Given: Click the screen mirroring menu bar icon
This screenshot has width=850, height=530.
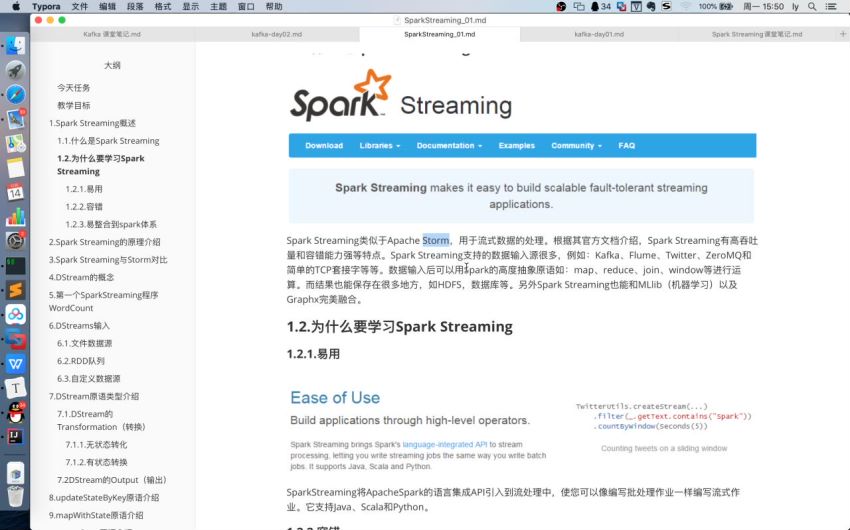Looking at the screenshot, I should click(579, 7).
